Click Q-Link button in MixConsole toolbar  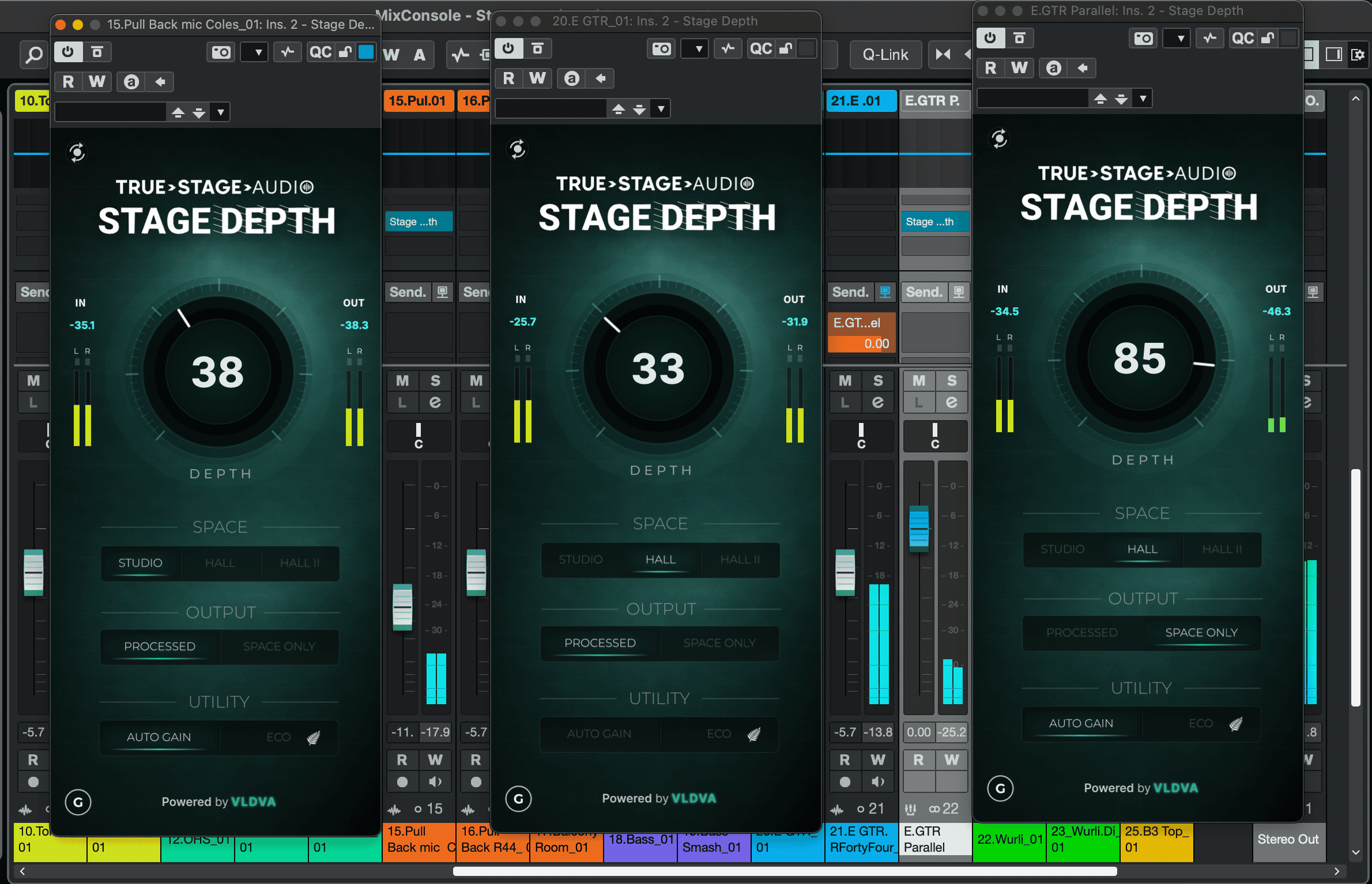click(x=885, y=55)
